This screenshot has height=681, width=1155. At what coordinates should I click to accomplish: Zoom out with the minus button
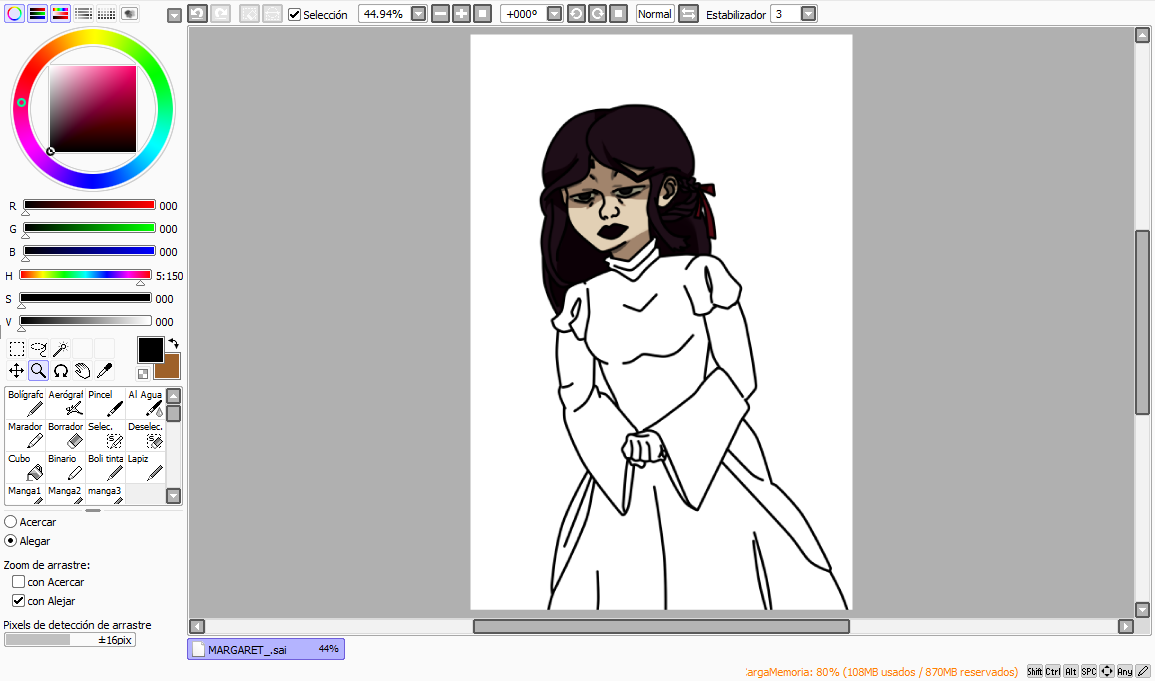tap(440, 14)
